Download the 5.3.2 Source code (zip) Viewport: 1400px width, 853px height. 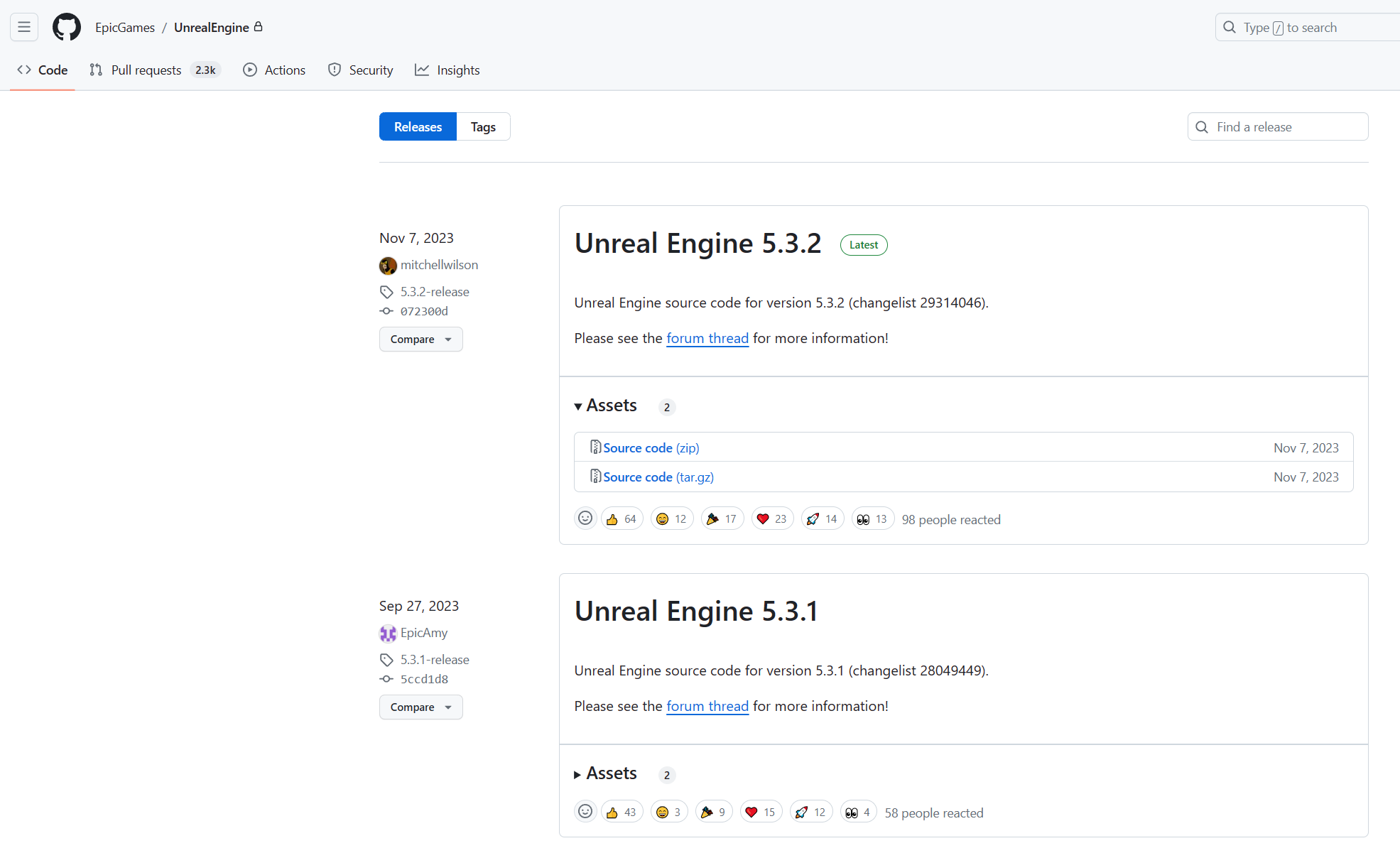tap(651, 448)
